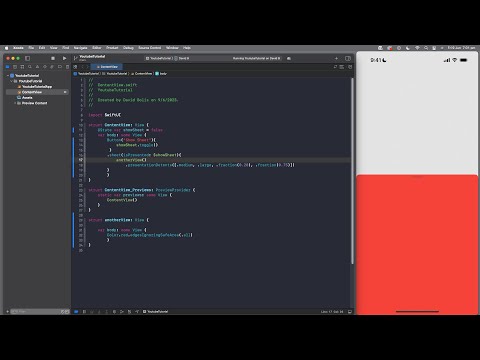Click the Line 17 Col position indicator
This screenshot has width=480, height=360.
pyautogui.click(x=332, y=312)
